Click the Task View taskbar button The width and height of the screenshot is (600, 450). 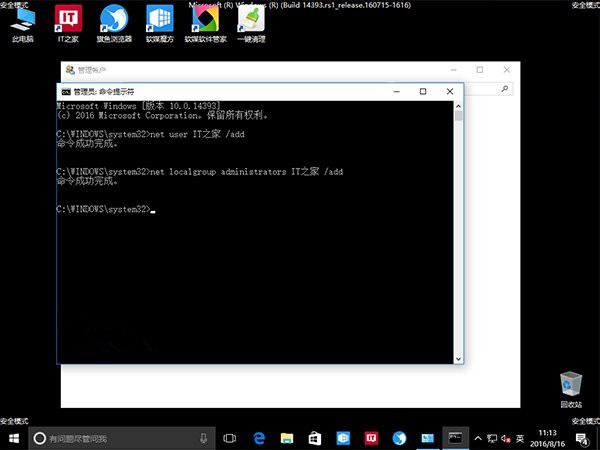(x=229, y=438)
